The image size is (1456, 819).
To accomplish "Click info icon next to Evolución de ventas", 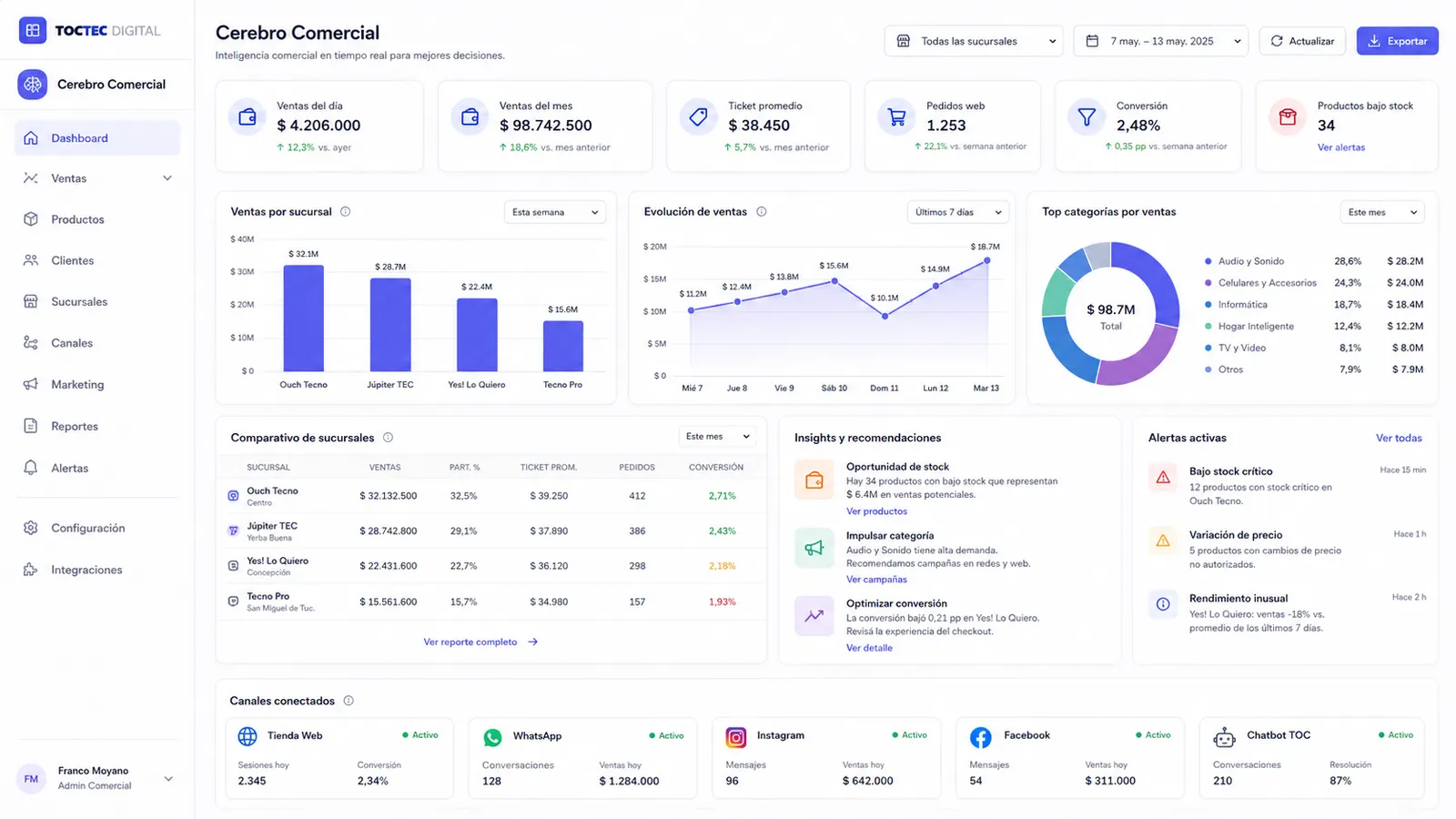I will click(762, 212).
